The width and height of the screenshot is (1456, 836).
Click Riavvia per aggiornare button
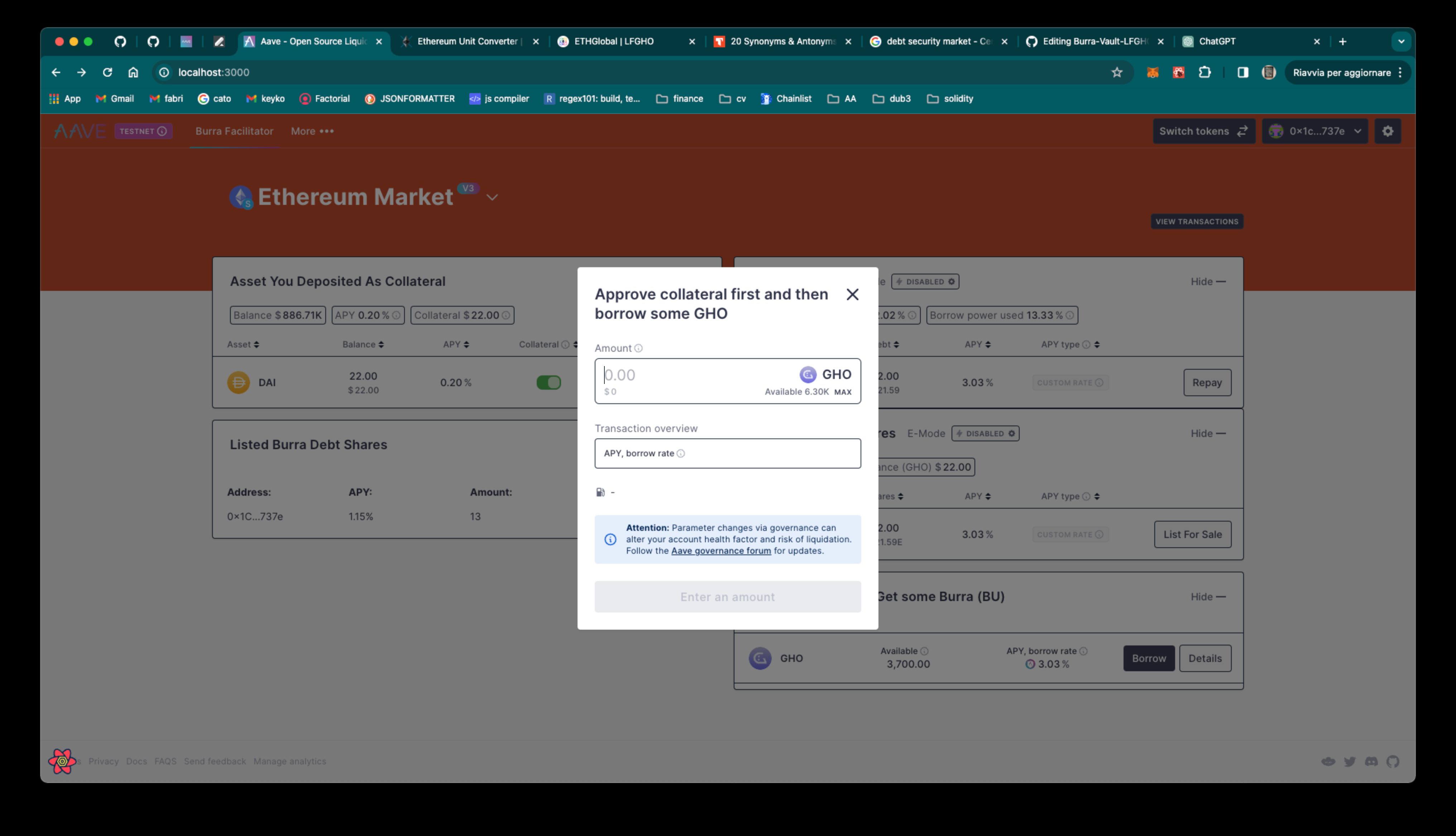click(x=1347, y=73)
